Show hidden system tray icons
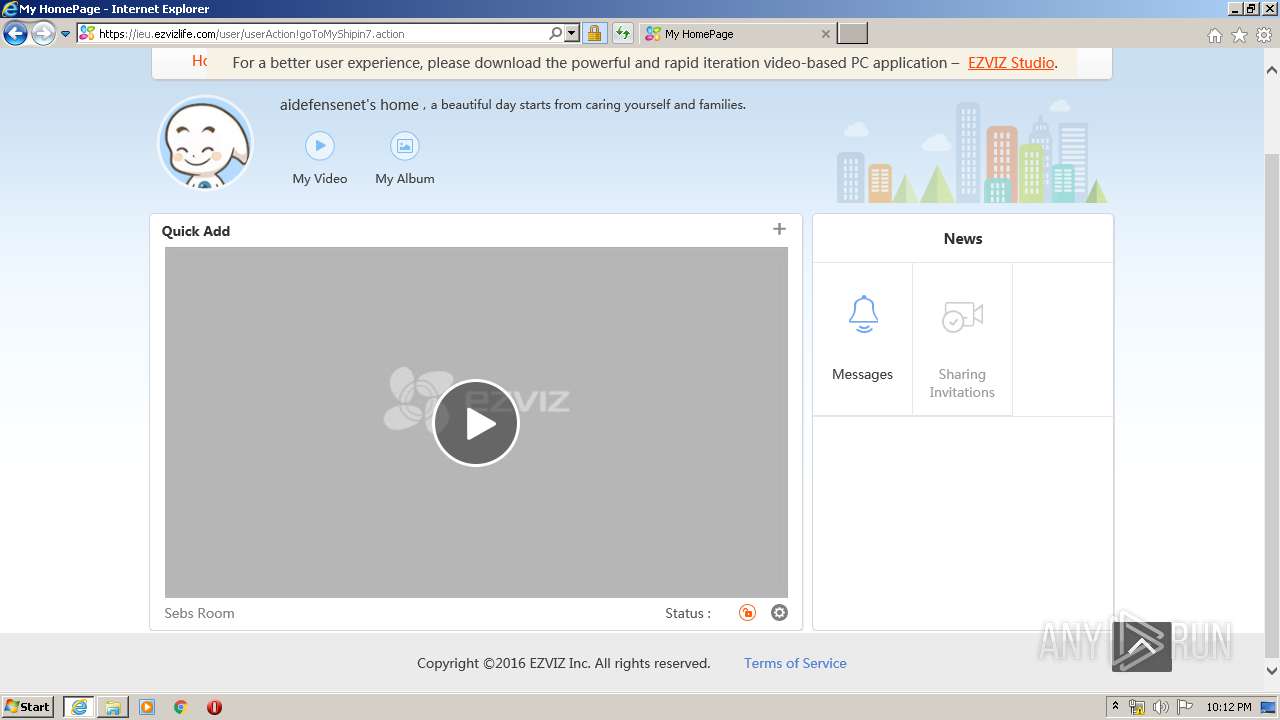The image size is (1280, 720). tap(1115, 707)
